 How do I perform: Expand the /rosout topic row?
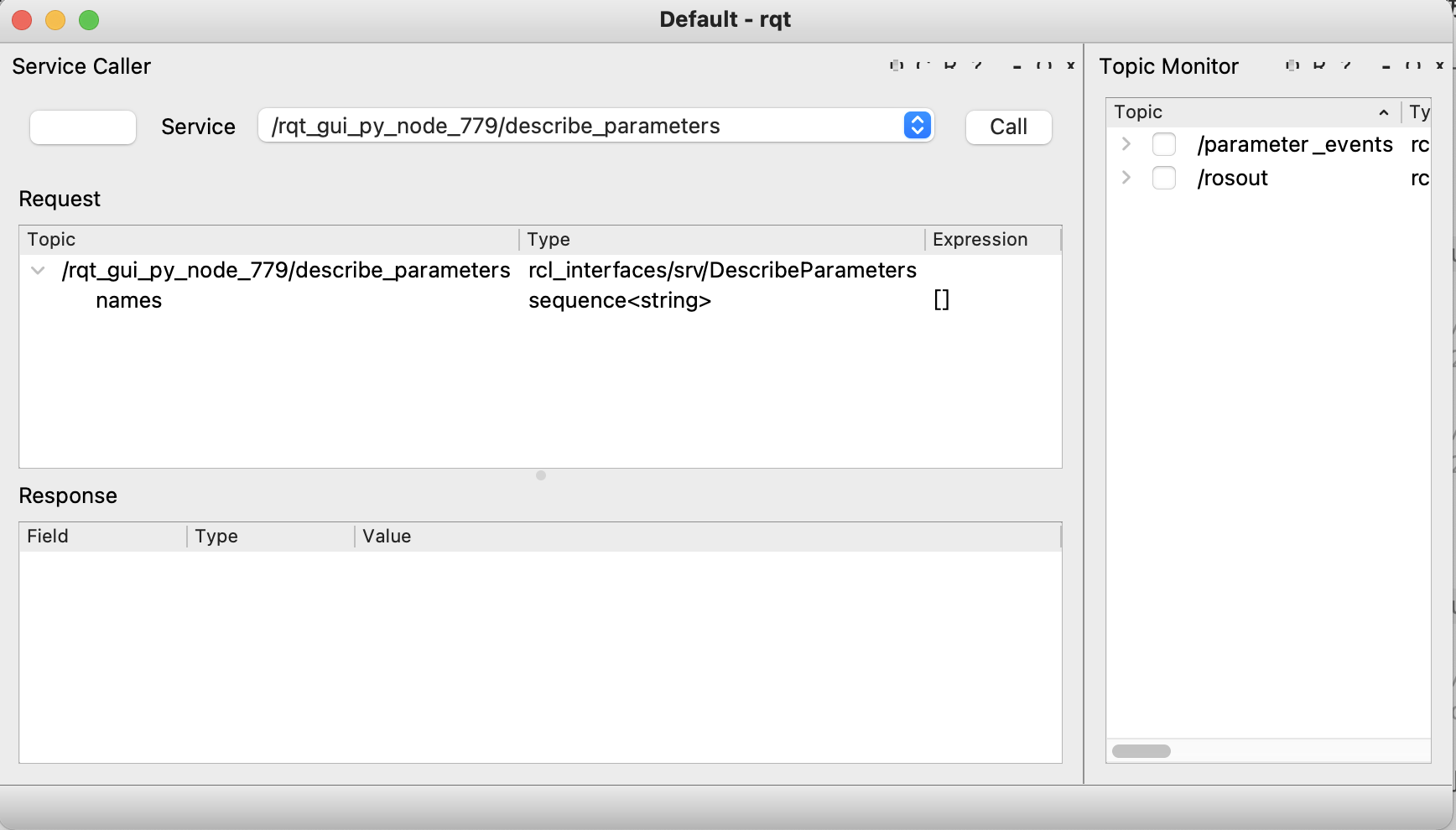click(1126, 178)
